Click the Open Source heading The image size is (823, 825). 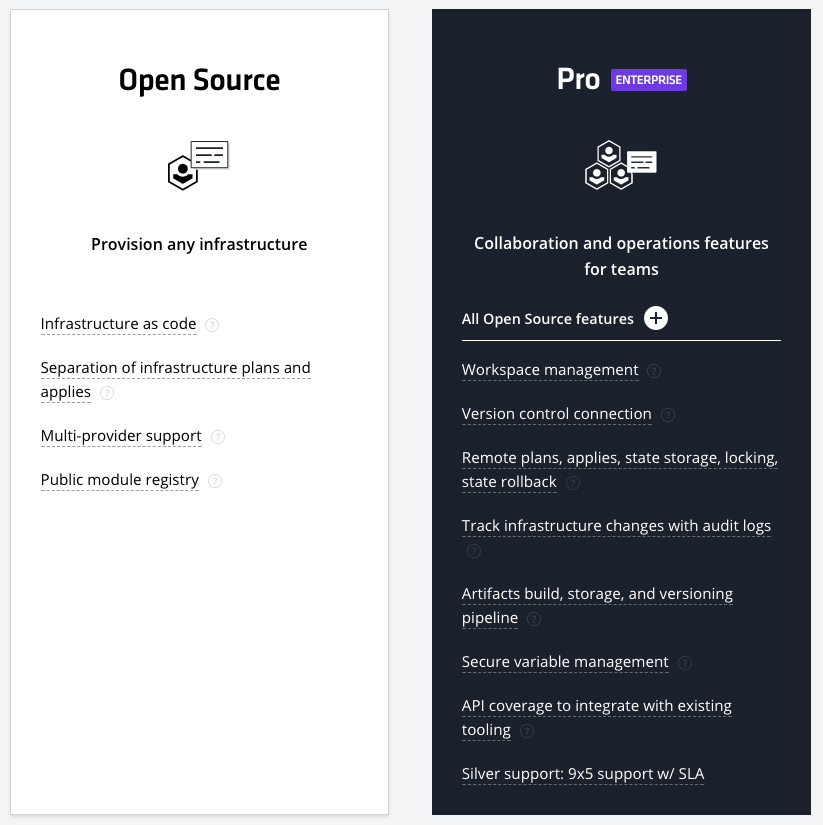click(199, 80)
